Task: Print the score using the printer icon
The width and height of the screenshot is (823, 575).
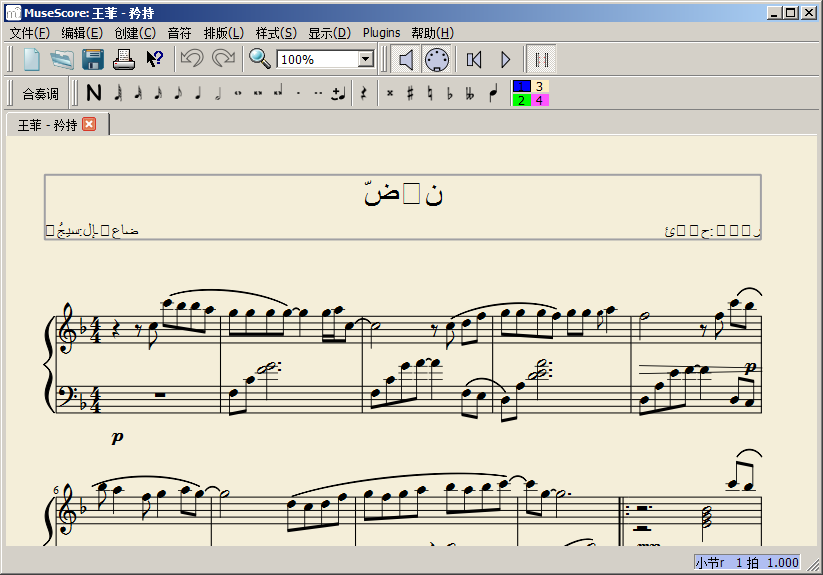Action: 124,59
